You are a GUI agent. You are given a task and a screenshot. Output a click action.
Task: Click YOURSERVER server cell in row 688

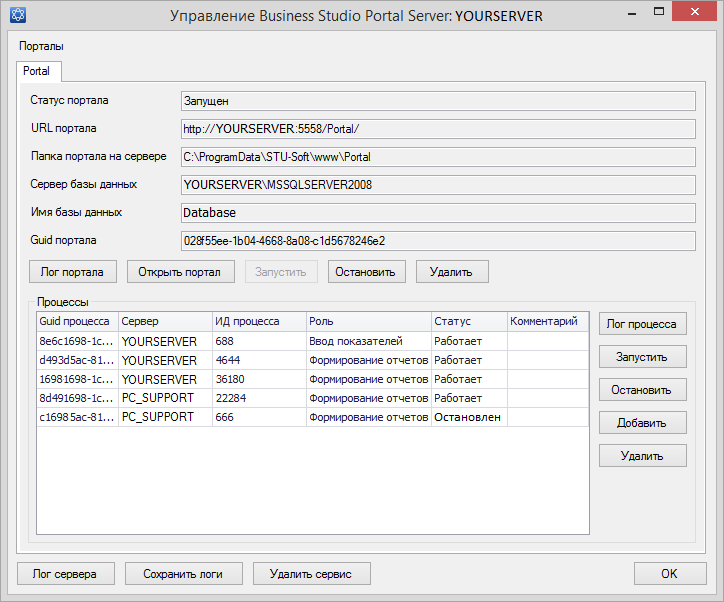tap(165, 341)
